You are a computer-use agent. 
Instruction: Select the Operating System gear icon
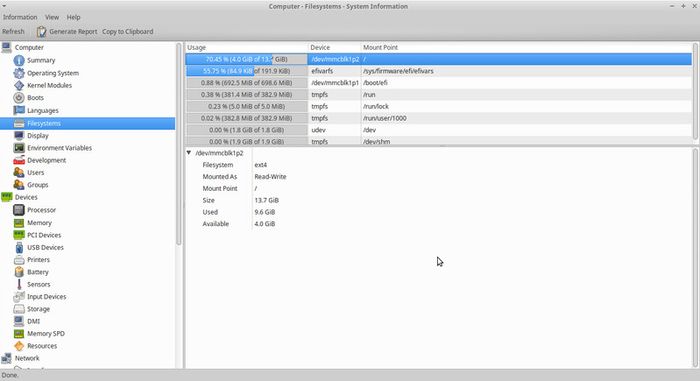coord(19,73)
